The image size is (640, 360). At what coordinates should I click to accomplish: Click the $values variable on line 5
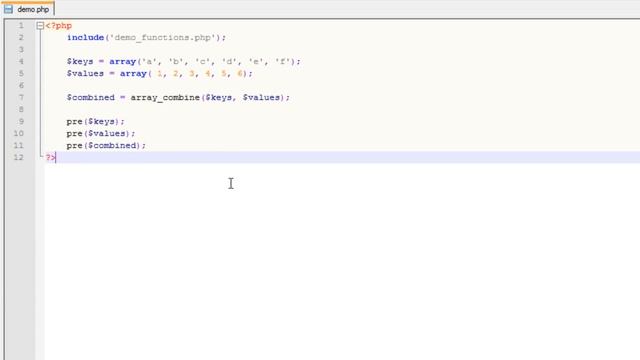[x=85, y=73]
